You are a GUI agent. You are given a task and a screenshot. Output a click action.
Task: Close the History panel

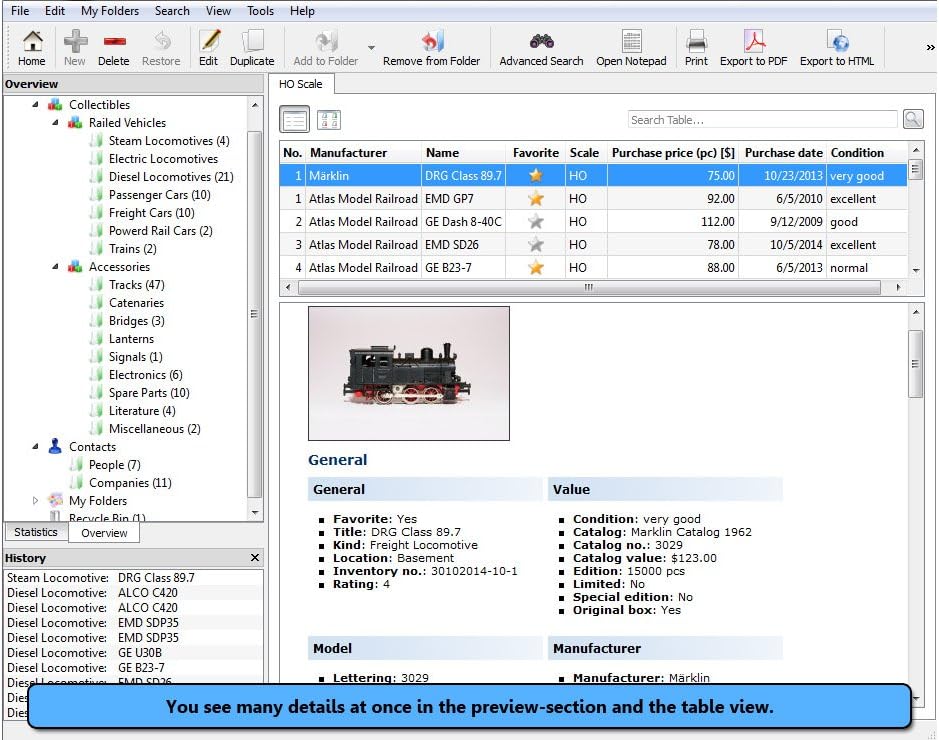255,558
